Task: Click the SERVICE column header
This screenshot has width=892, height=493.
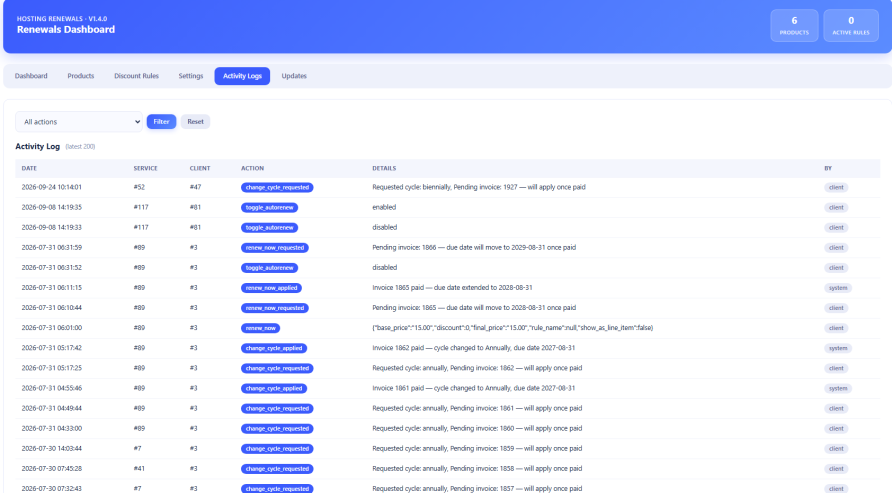Action: pos(146,168)
